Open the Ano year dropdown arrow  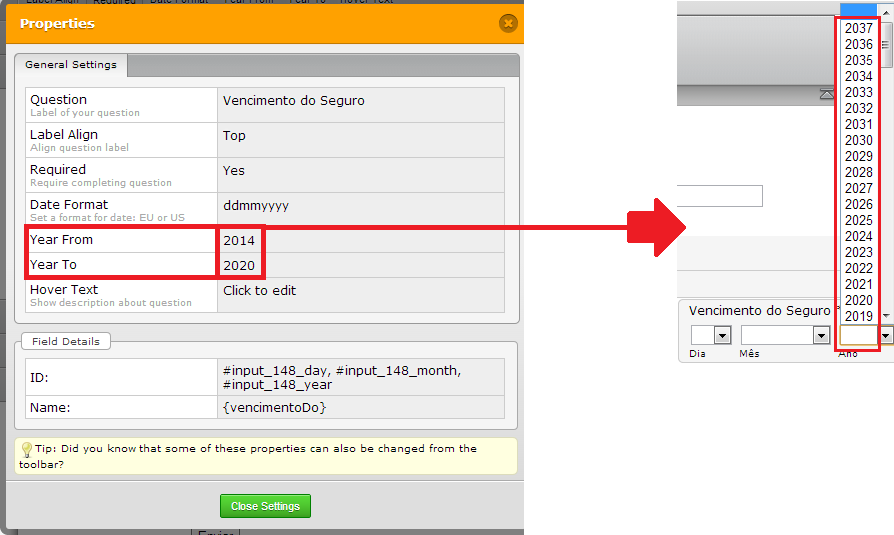click(x=886, y=337)
